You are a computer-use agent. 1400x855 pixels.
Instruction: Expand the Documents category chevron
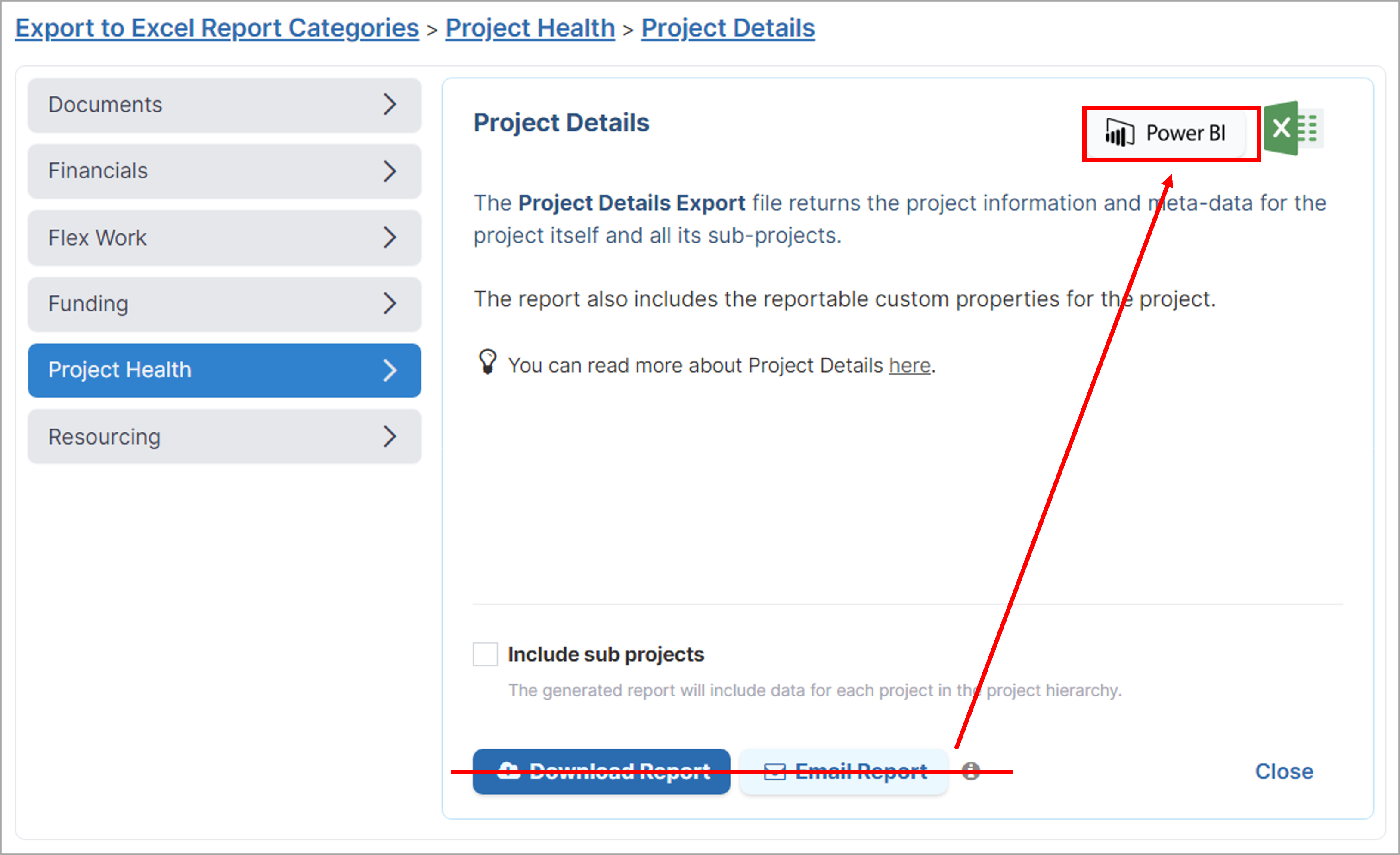(390, 105)
